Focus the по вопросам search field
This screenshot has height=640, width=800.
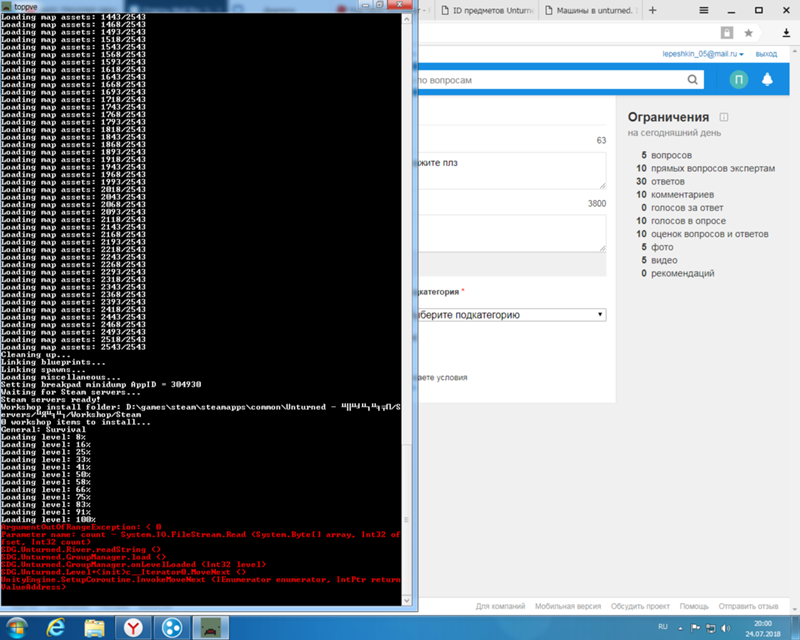[550, 80]
